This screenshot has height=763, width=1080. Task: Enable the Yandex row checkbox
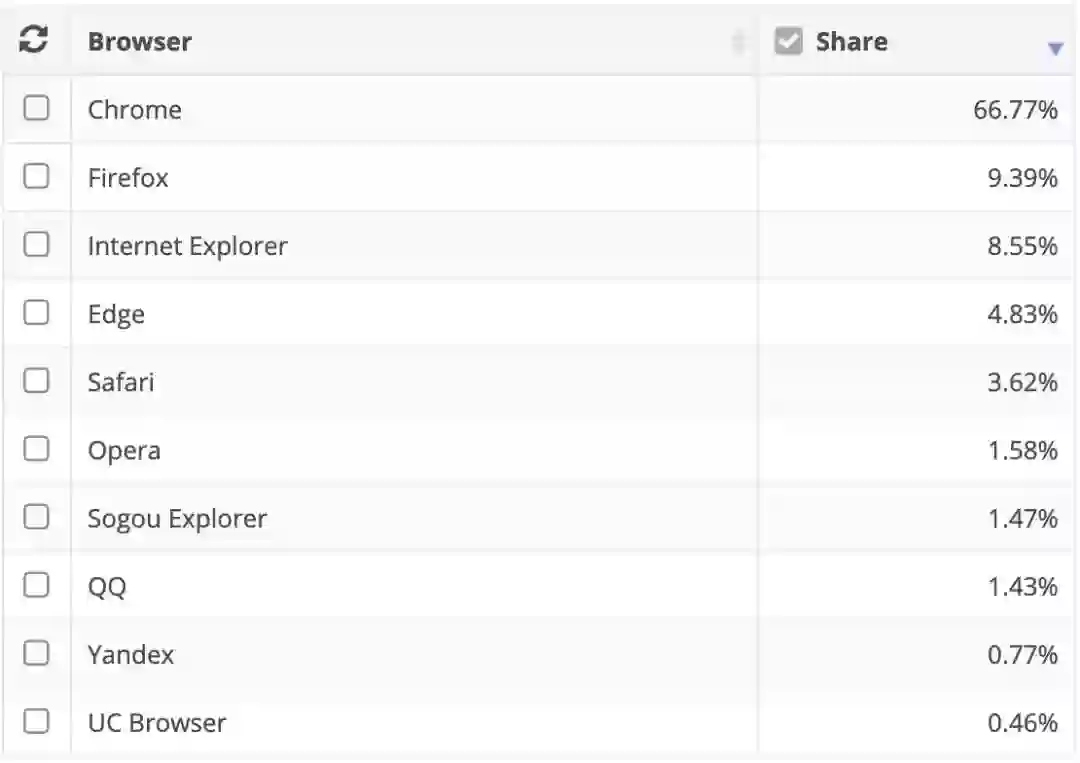pos(36,653)
